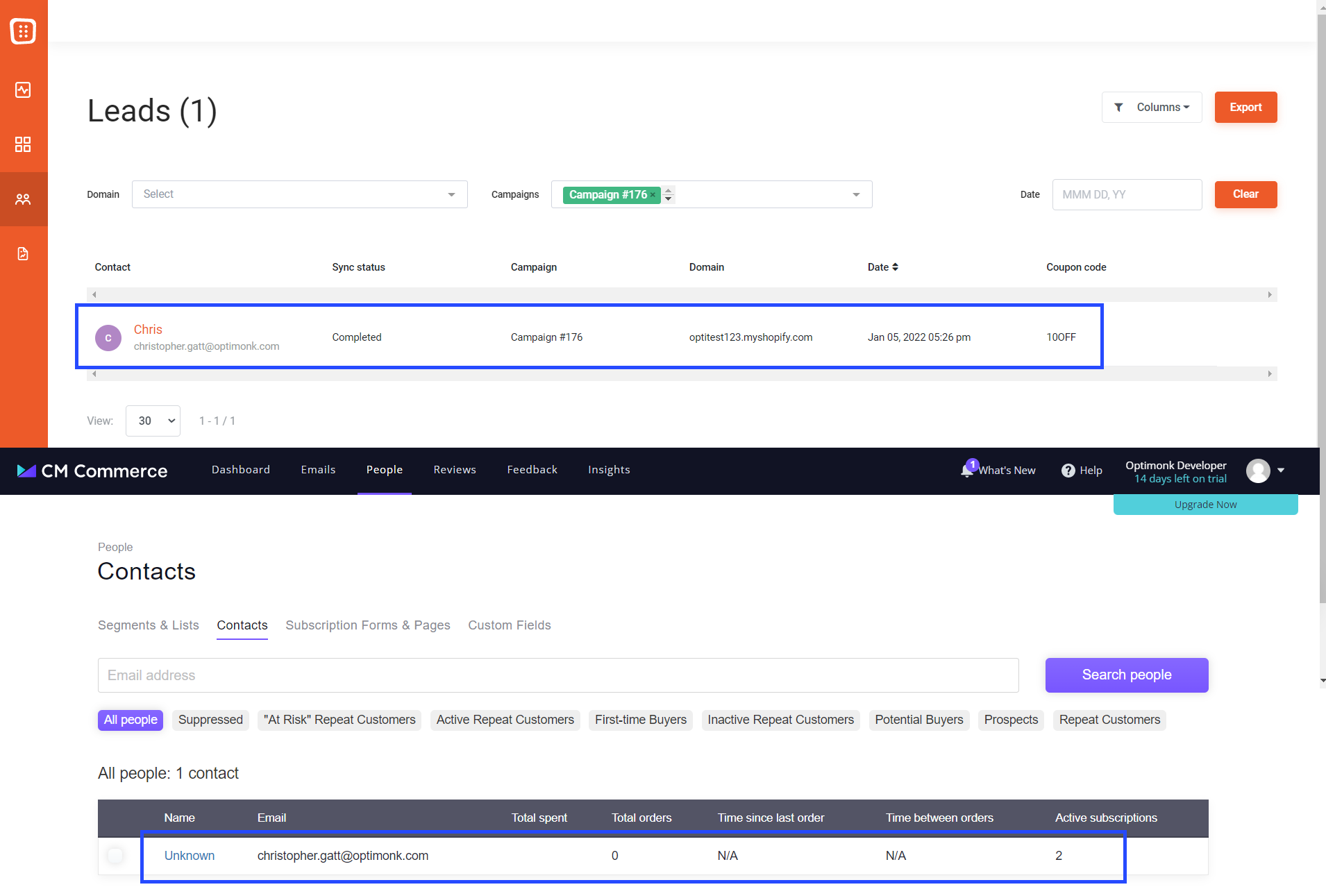Viewport: 1326px width, 896px height.
Task: Select the Prospects filter
Action: pos(1011,720)
